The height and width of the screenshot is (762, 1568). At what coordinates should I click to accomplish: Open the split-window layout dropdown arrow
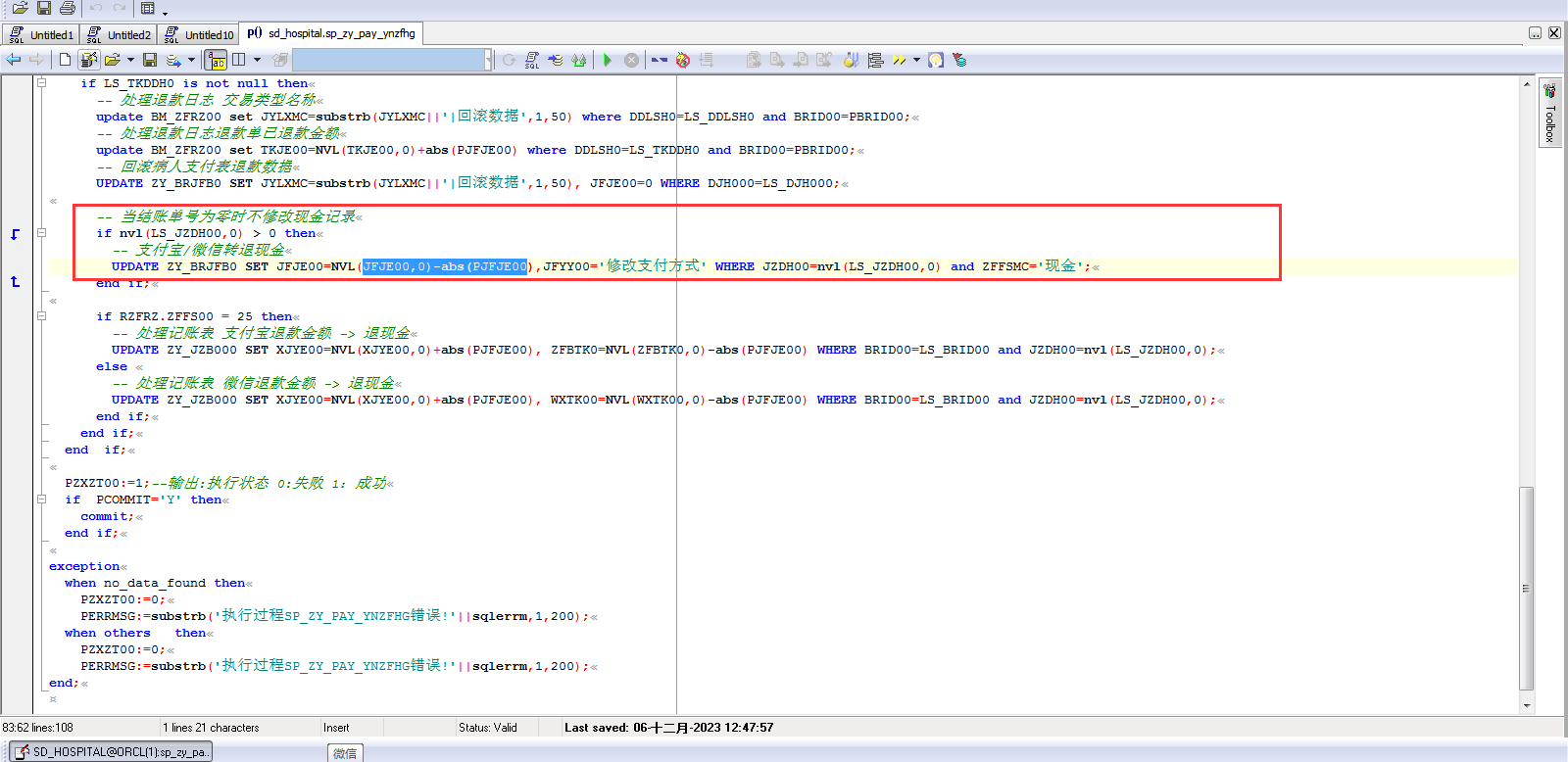coord(257,60)
